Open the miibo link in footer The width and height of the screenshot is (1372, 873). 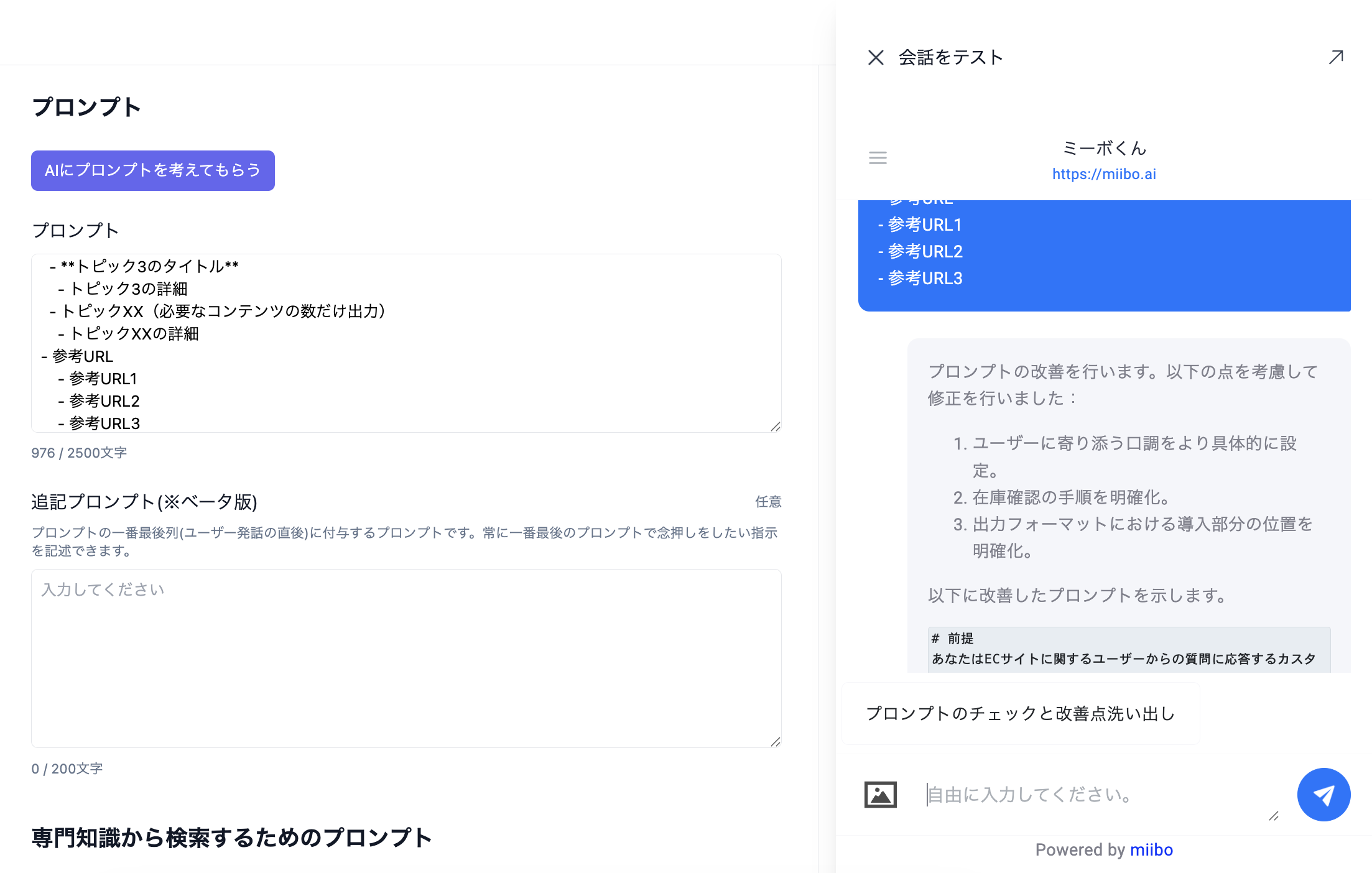pos(1151,850)
